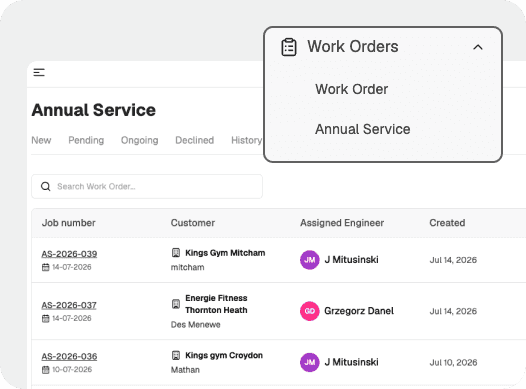Click calendar icon under AS-2026-039
Image resolution: width=526 pixels, height=389 pixels.
(45, 267)
